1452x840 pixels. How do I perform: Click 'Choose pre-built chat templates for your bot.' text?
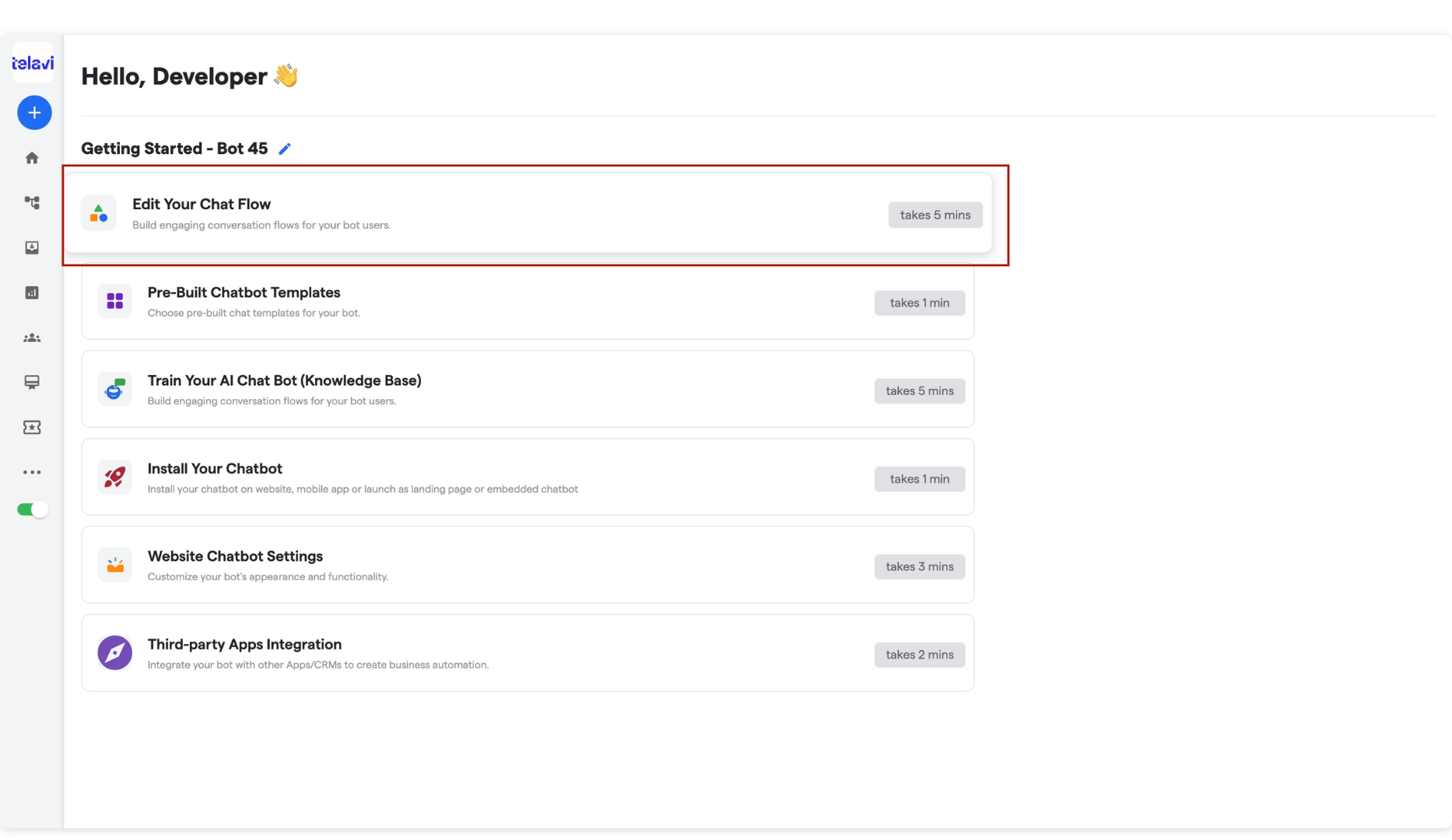tap(254, 313)
